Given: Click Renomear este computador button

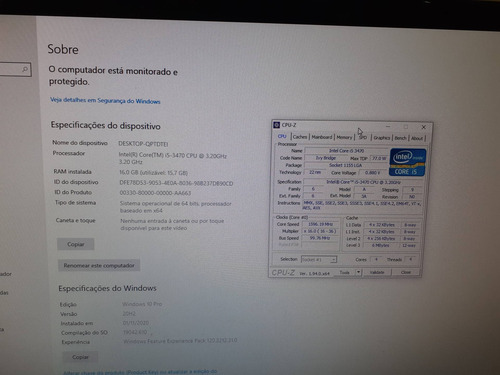Looking at the screenshot, I should pyautogui.click(x=99, y=266).
